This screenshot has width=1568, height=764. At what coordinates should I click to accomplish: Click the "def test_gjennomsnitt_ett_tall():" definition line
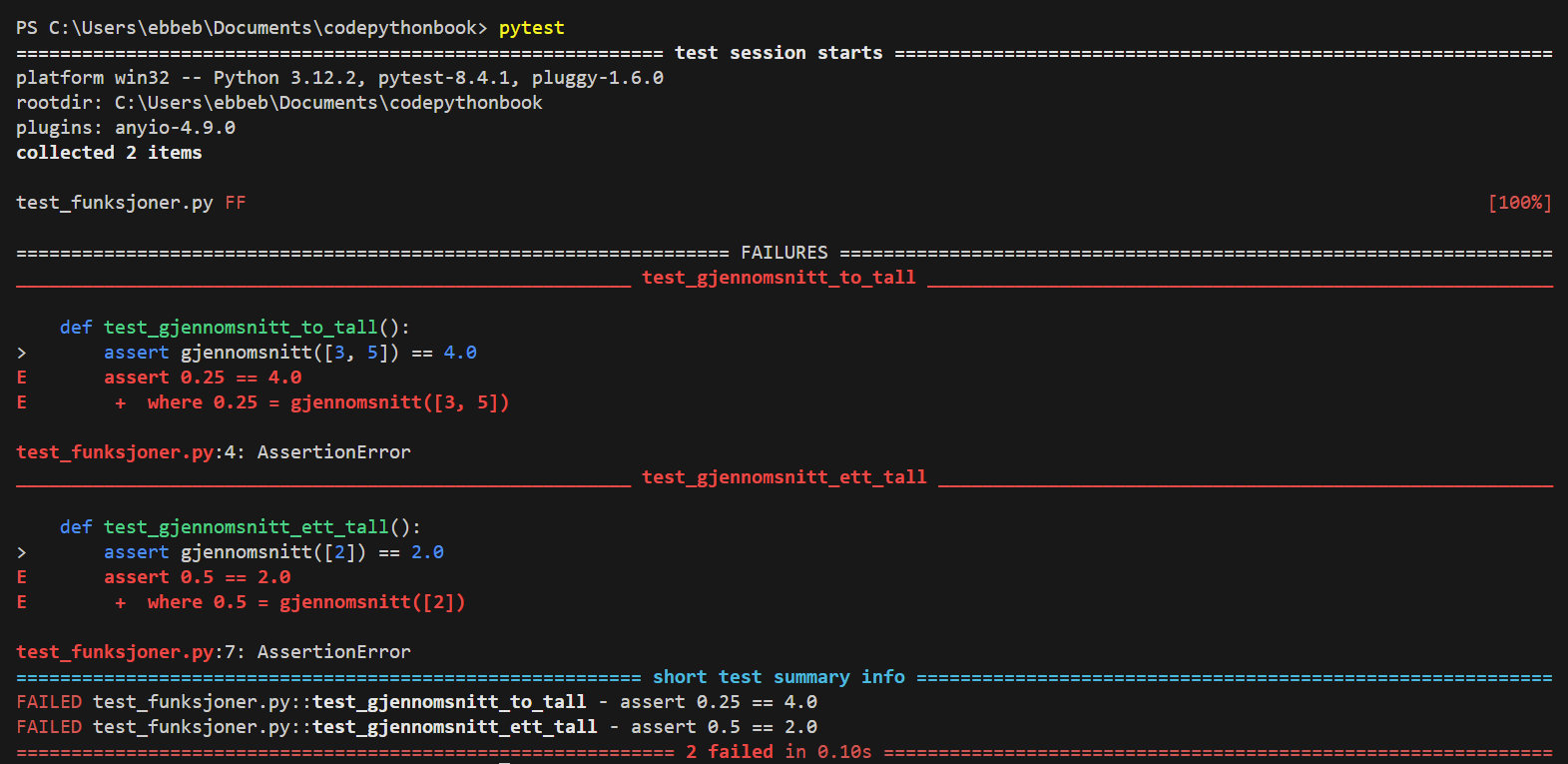pyautogui.click(x=240, y=527)
